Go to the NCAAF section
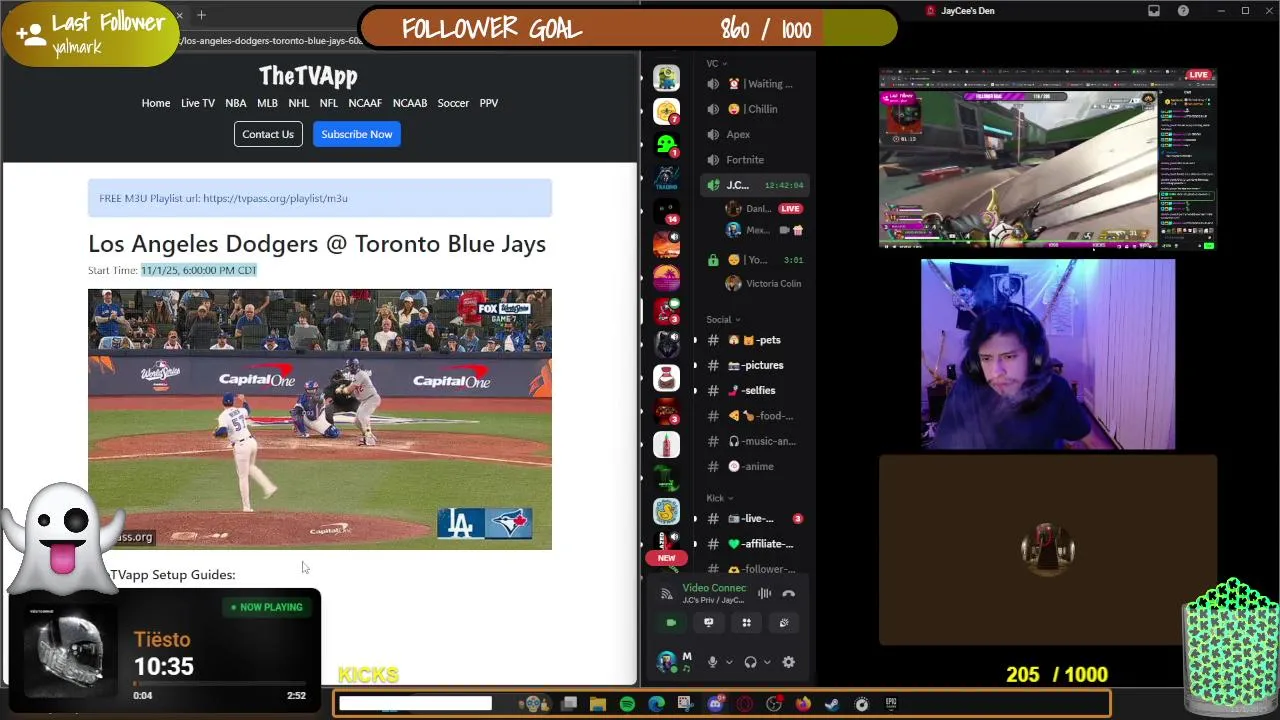 365,103
